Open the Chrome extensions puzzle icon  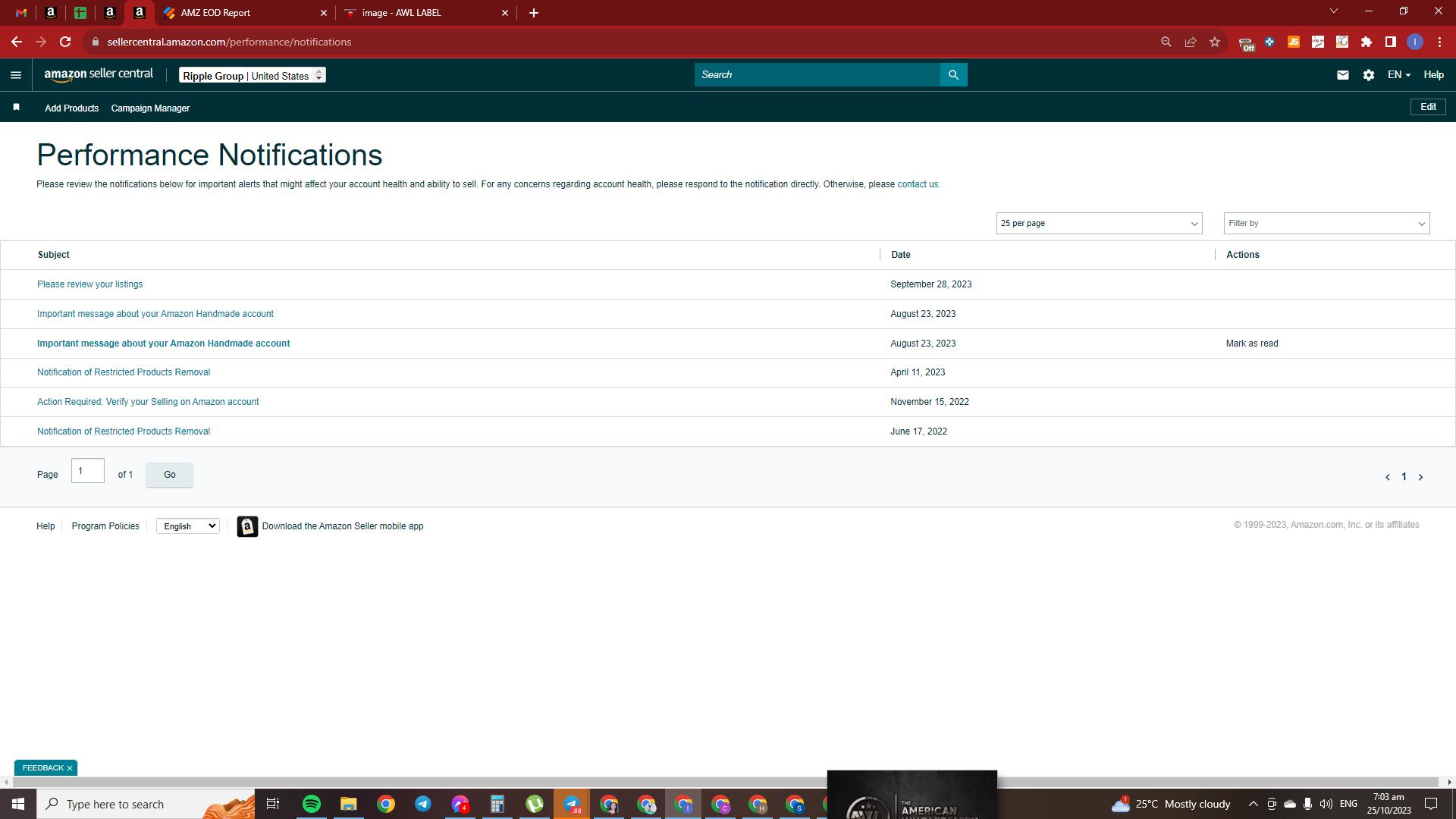click(x=1367, y=42)
